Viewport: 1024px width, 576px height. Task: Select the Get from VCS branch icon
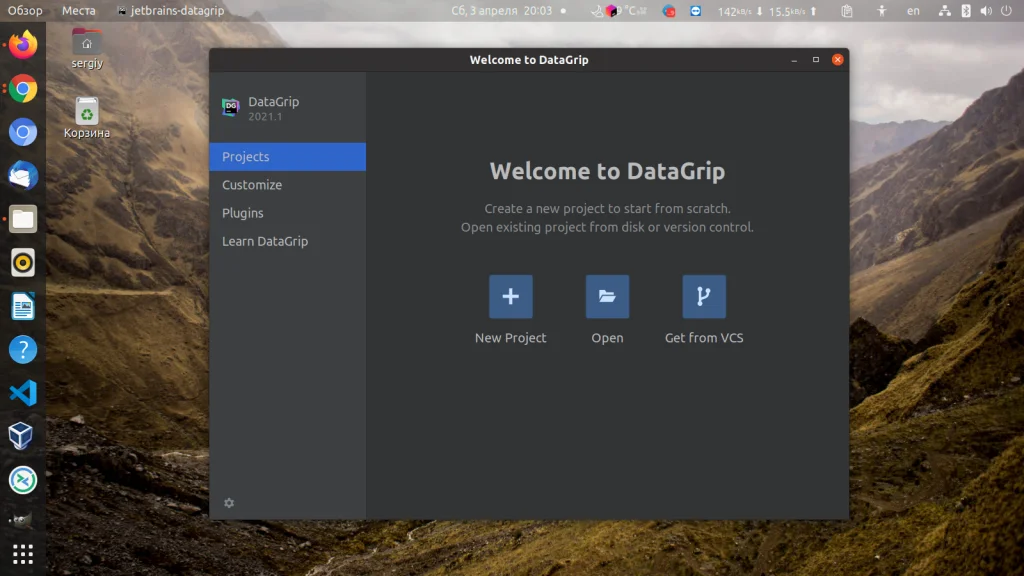703,296
